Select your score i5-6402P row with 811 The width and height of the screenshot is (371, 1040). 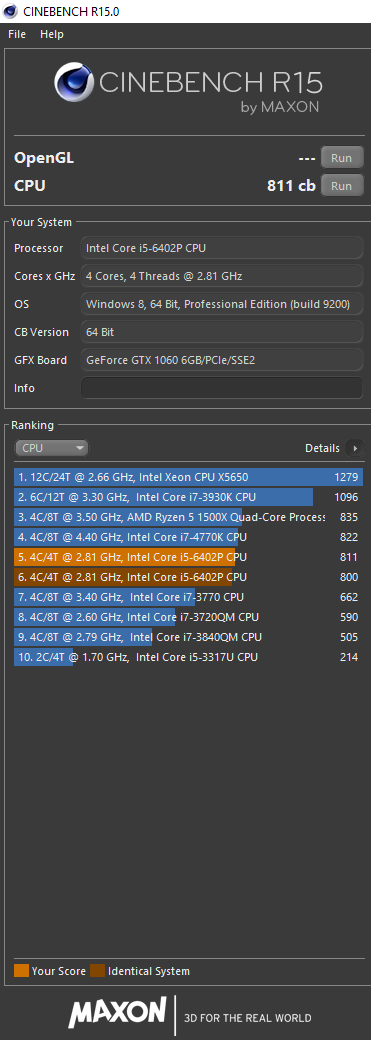(x=188, y=557)
